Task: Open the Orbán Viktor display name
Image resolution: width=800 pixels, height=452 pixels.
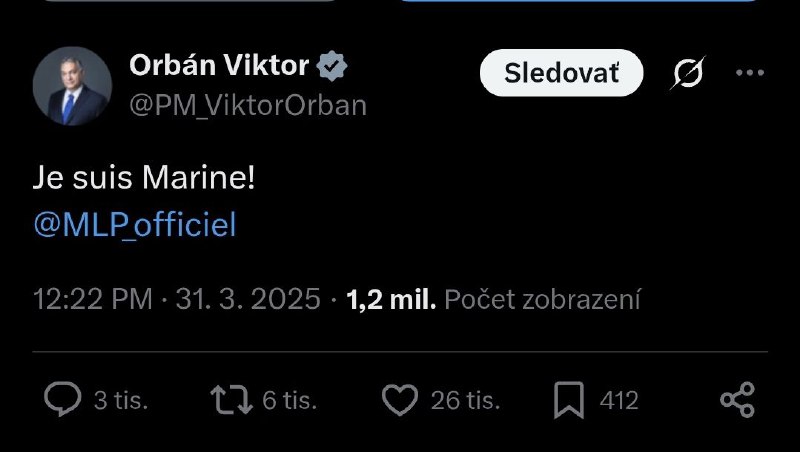Action: [x=219, y=67]
